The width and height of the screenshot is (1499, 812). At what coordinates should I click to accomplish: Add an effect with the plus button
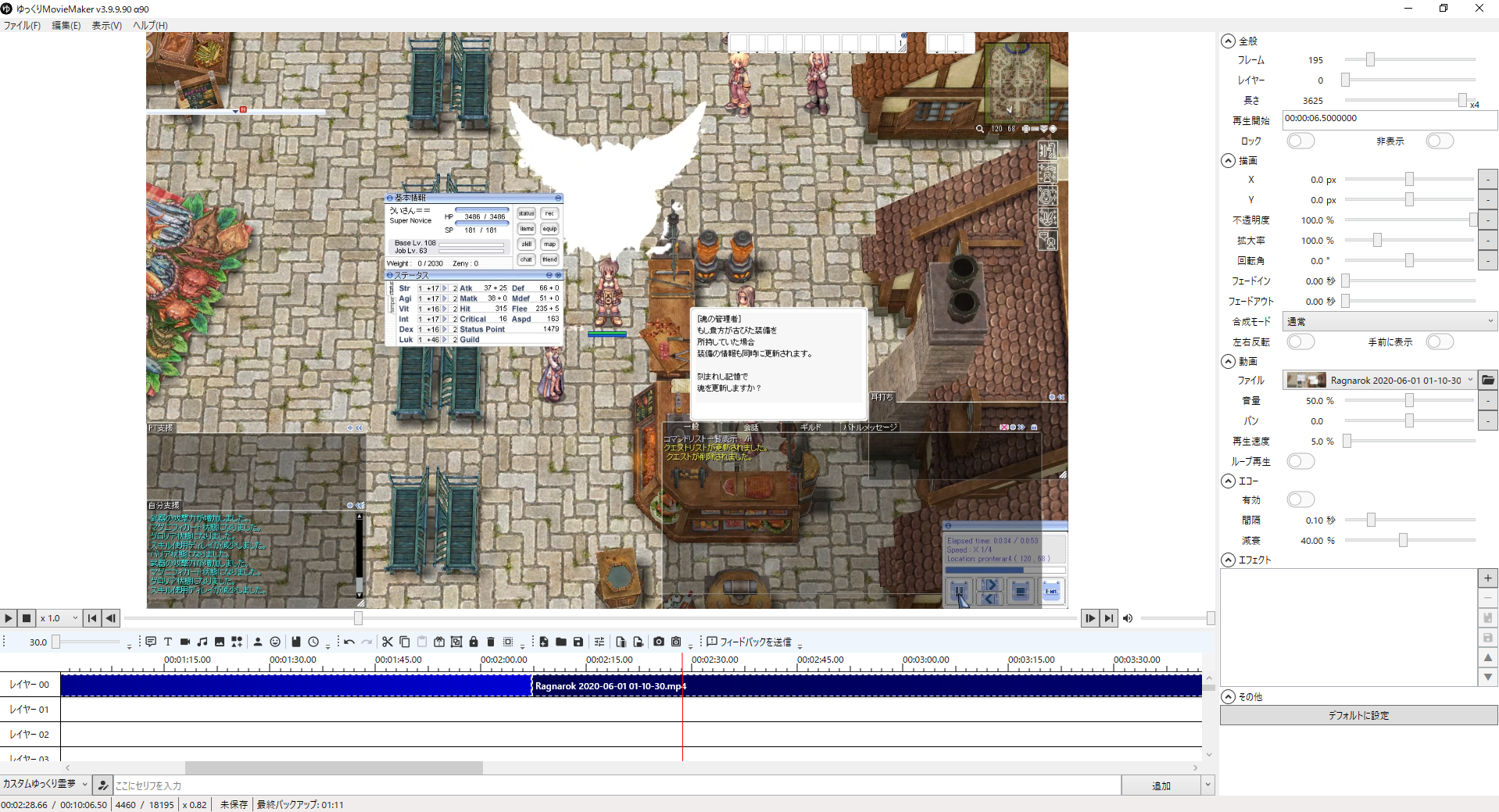coord(1488,578)
